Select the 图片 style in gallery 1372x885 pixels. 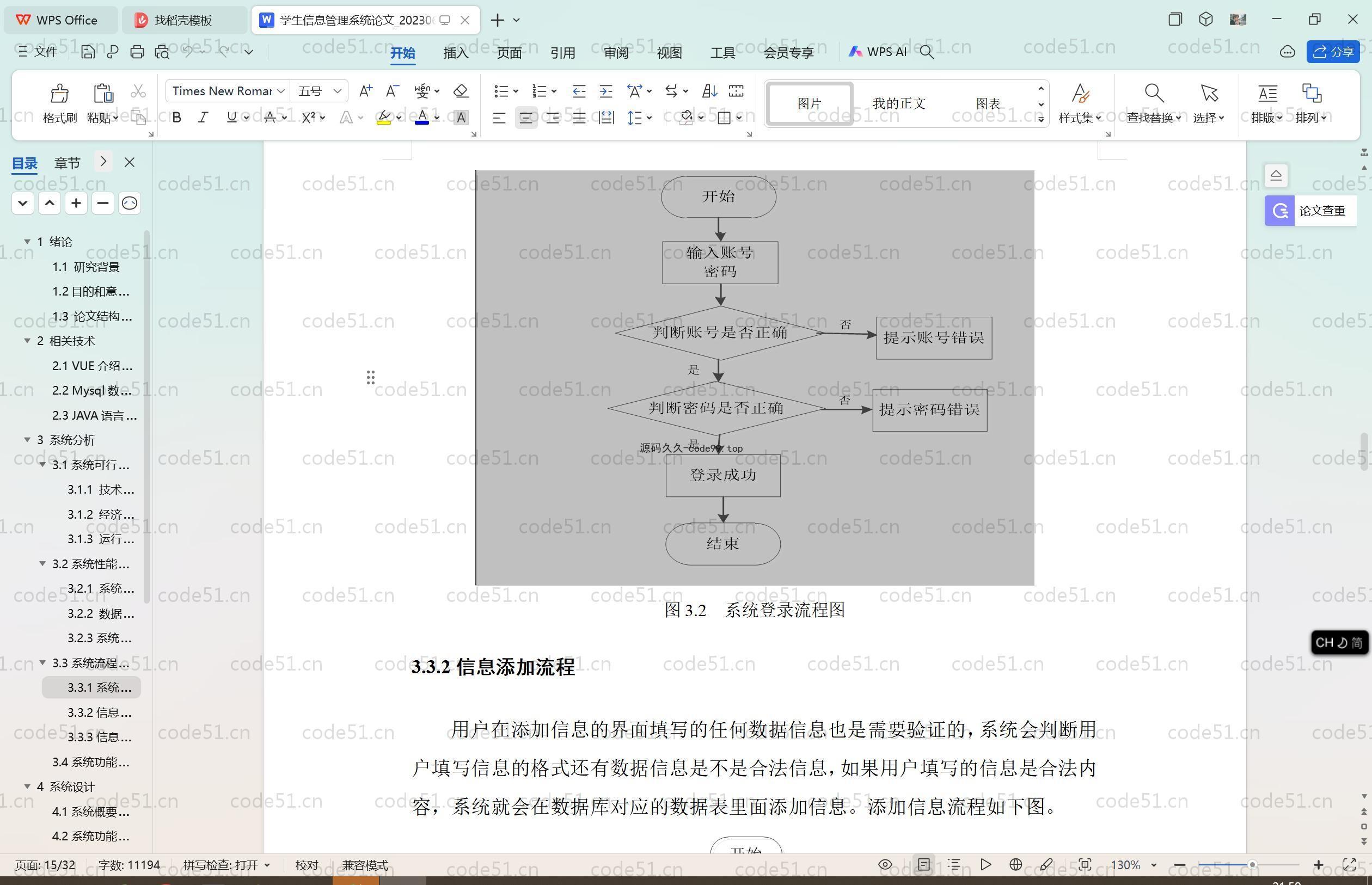pyautogui.click(x=810, y=103)
